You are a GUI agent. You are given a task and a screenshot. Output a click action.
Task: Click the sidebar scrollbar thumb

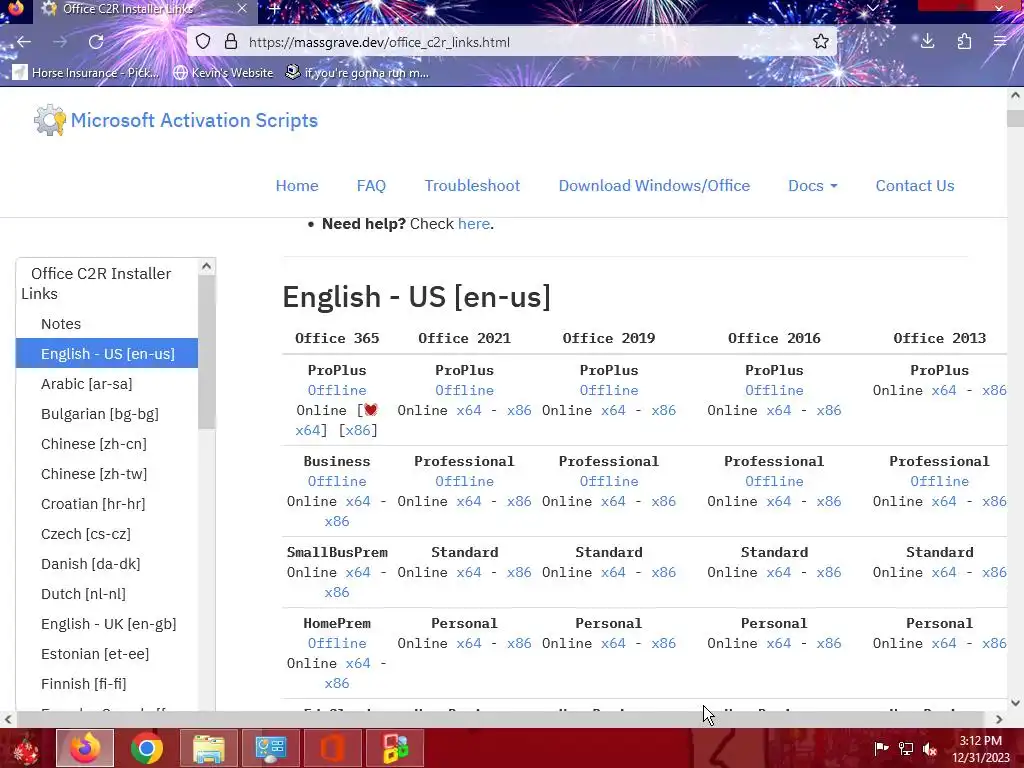(x=206, y=351)
